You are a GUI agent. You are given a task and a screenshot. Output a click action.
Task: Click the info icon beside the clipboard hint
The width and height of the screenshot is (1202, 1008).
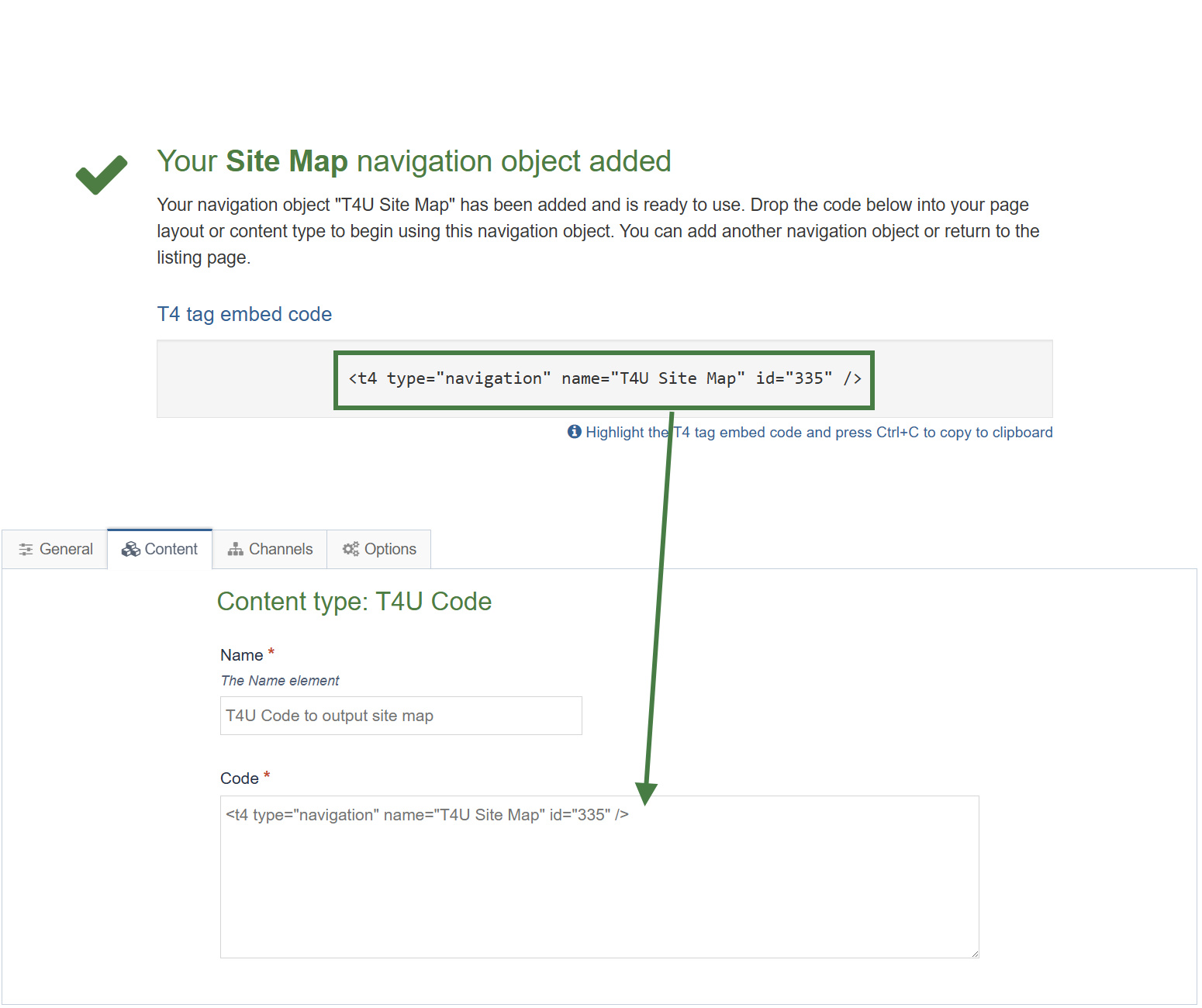(x=574, y=432)
